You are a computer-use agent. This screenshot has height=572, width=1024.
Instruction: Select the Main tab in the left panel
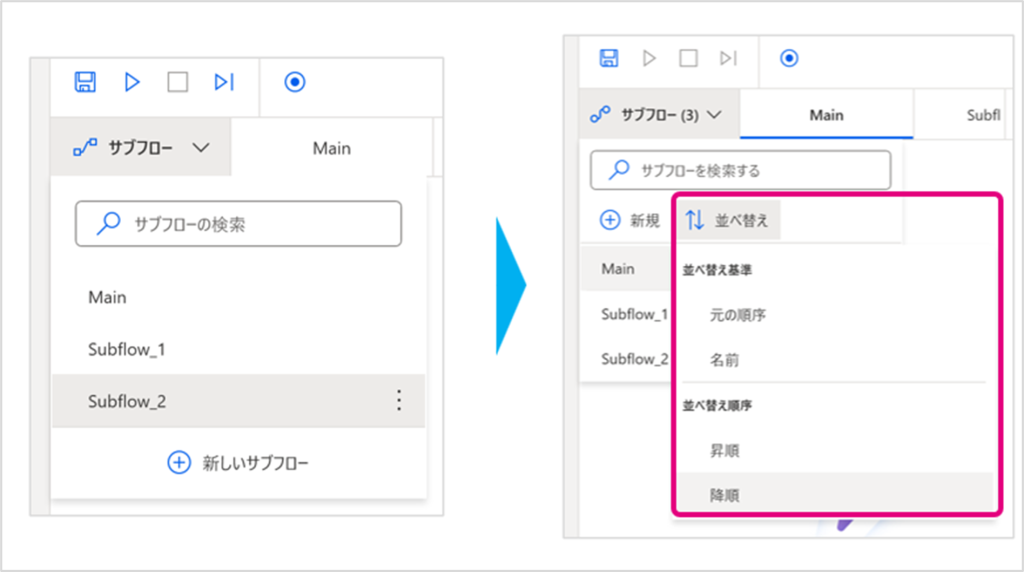pos(332,148)
